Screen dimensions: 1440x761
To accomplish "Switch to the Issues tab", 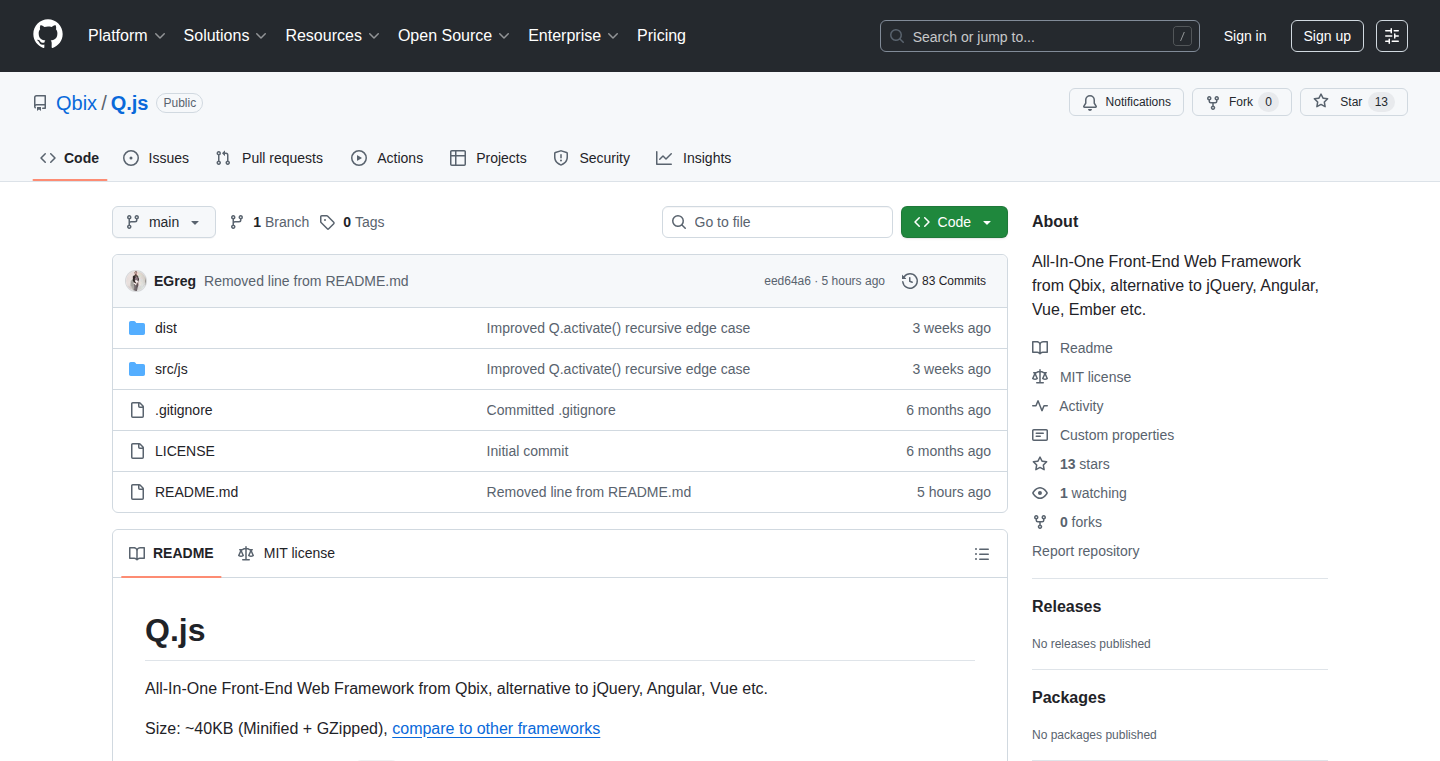I will [x=156, y=158].
